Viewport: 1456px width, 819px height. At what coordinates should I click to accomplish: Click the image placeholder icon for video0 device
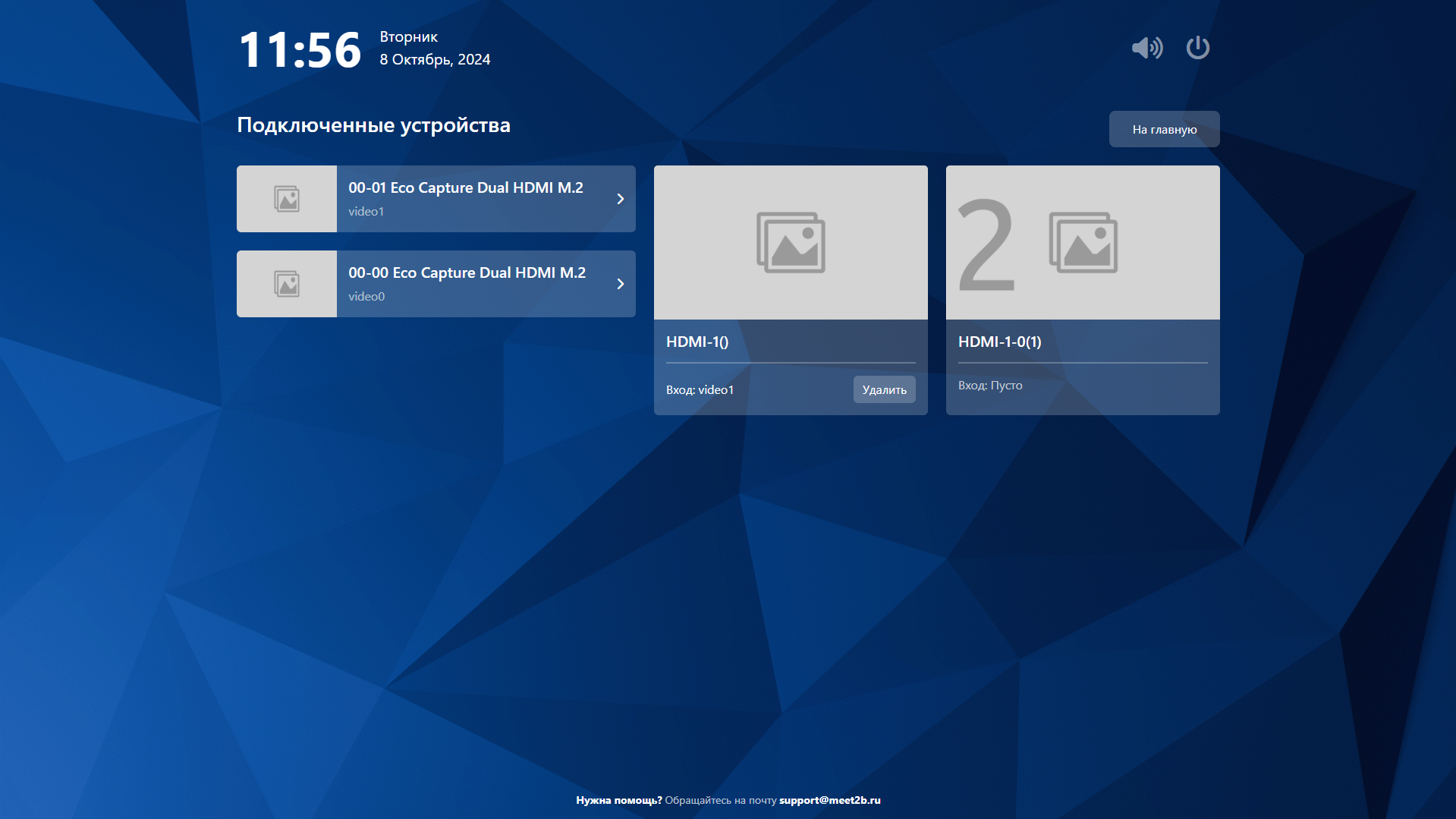pos(287,284)
